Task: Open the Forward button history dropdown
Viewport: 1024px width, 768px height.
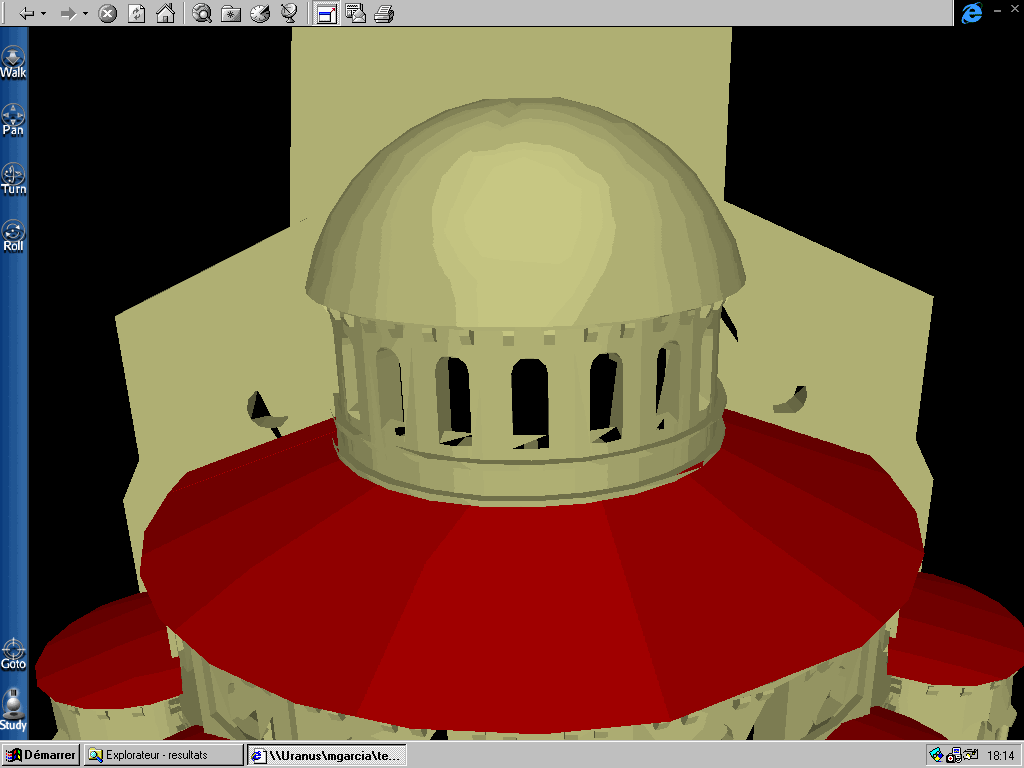Action: click(x=86, y=14)
